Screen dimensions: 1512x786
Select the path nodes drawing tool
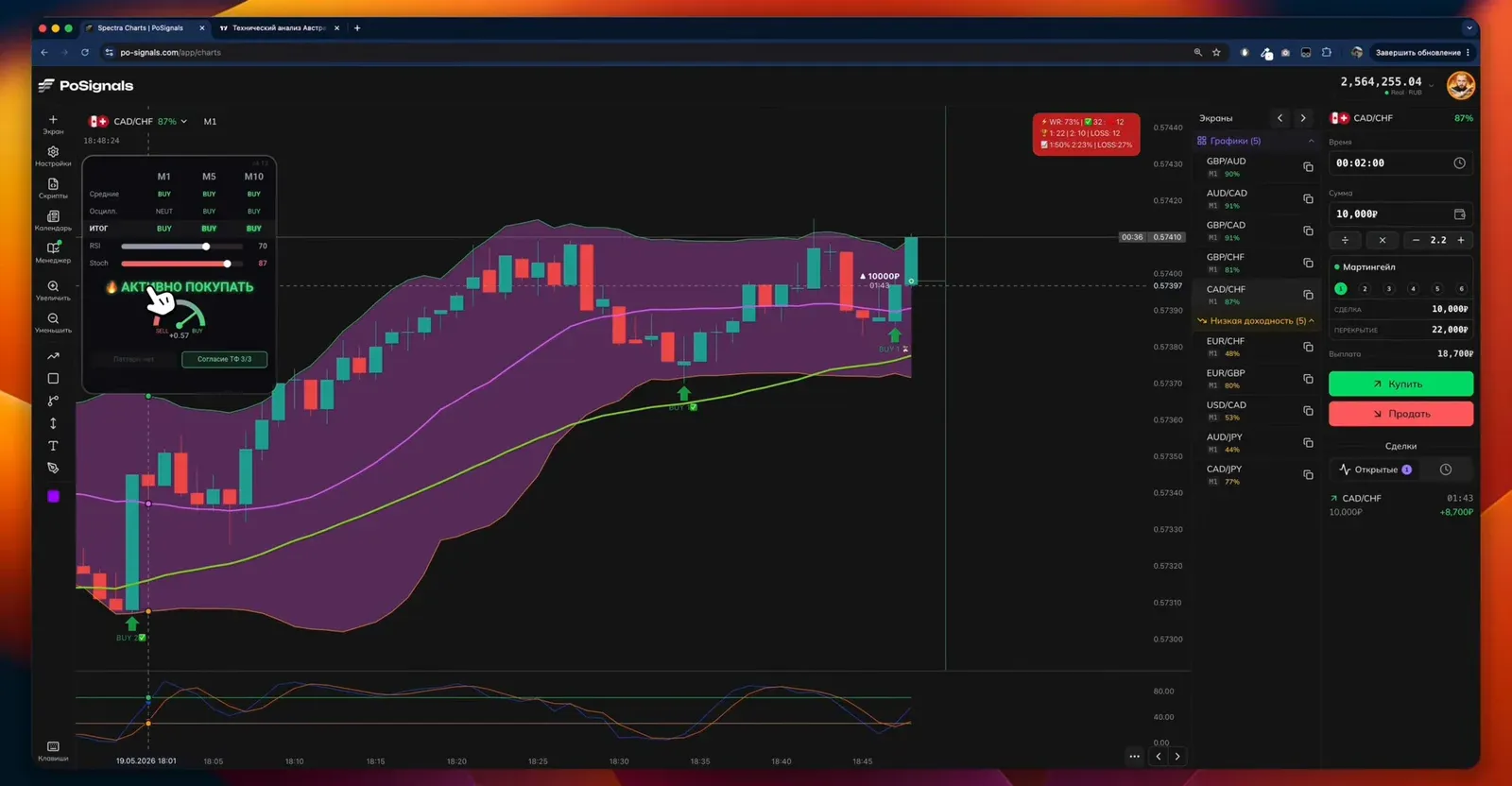pyautogui.click(x=53, y=401)
